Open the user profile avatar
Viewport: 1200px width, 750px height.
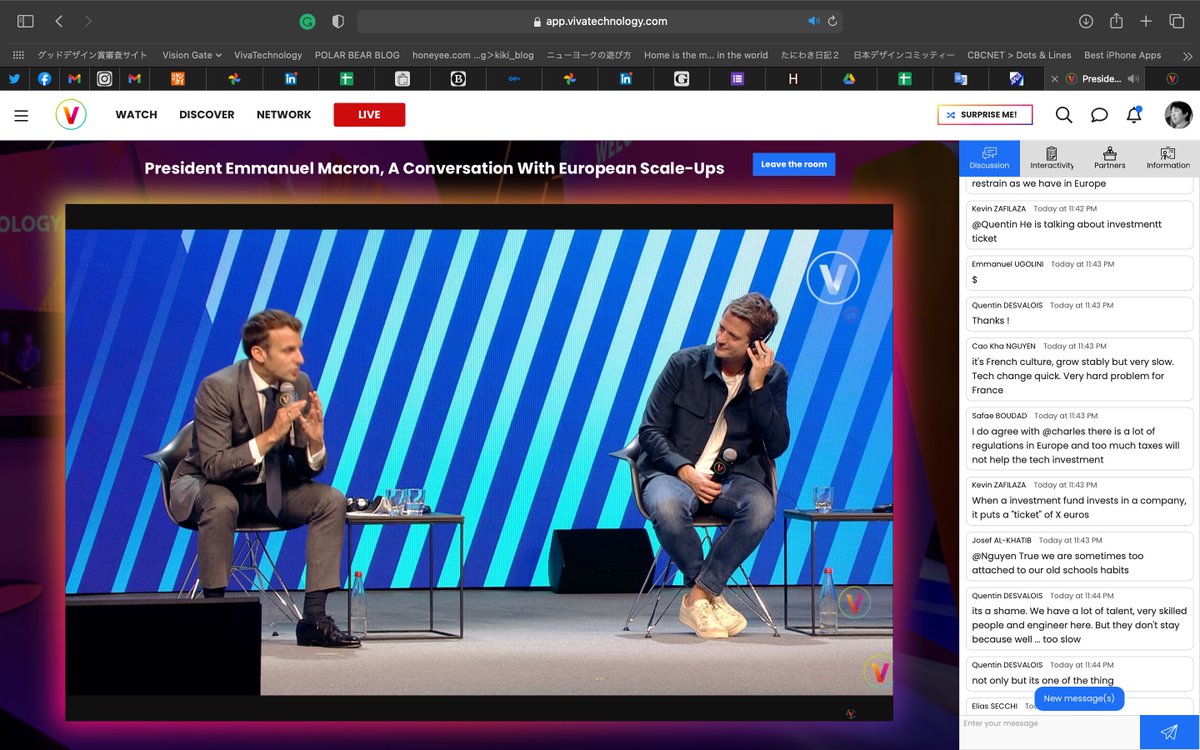tap(1178, 115)
